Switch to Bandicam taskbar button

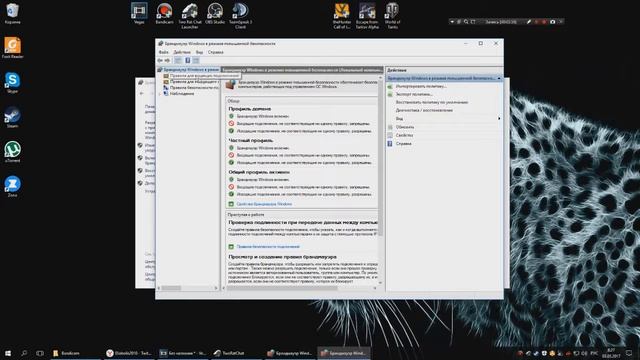point(75,353)
